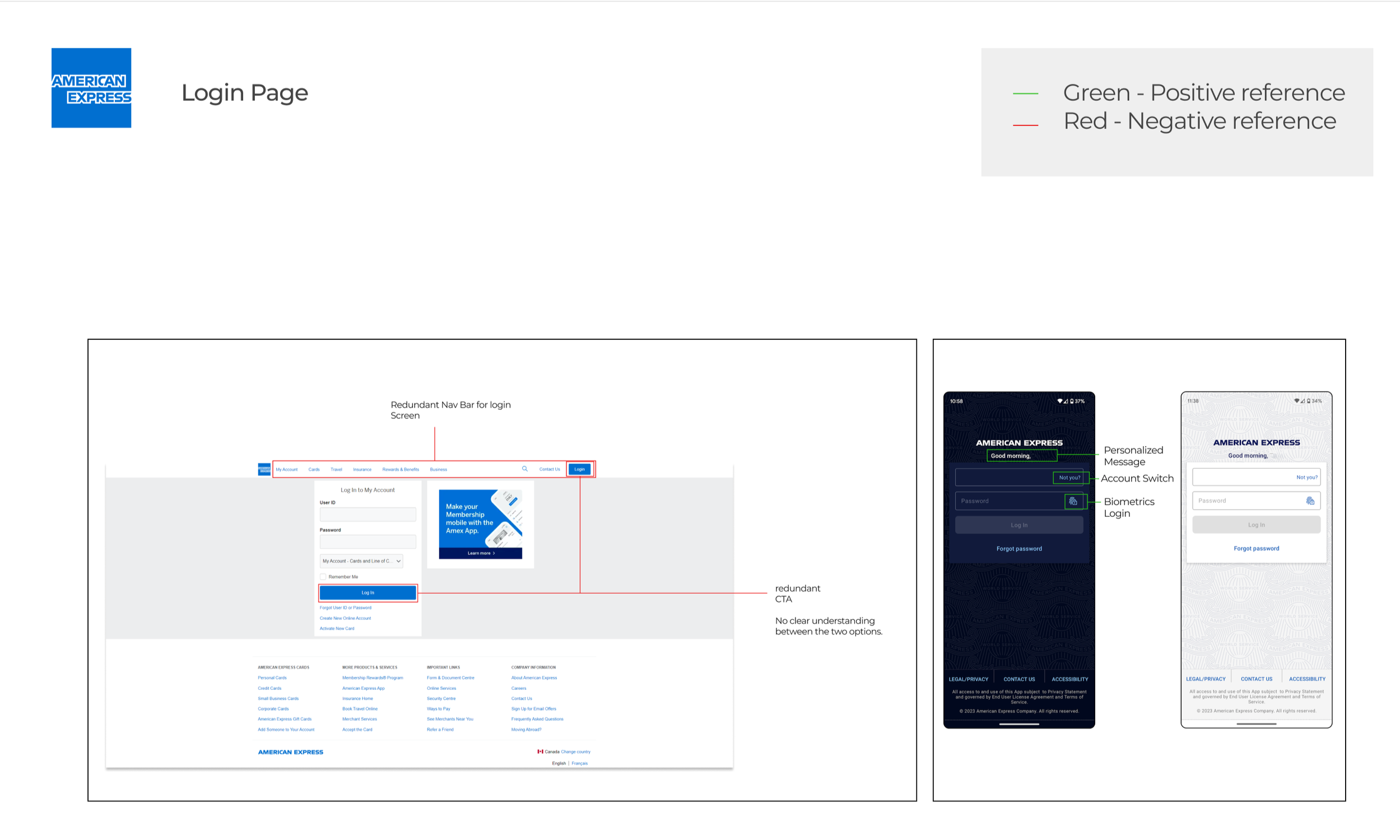Click the Change country link in footer
Image resolution: width=1400 pixels, height=840 pixels.
tap(575, 752)
